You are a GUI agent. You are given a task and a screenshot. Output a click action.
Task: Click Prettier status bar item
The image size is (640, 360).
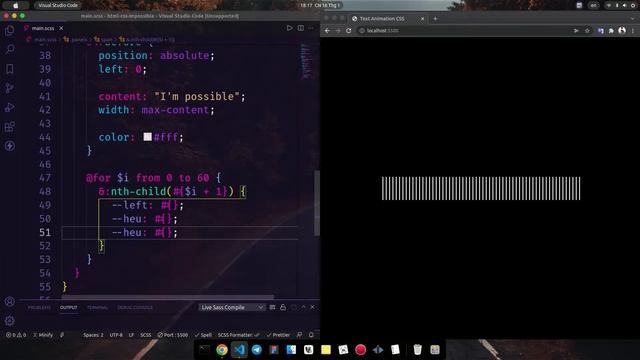pos(278,335)
